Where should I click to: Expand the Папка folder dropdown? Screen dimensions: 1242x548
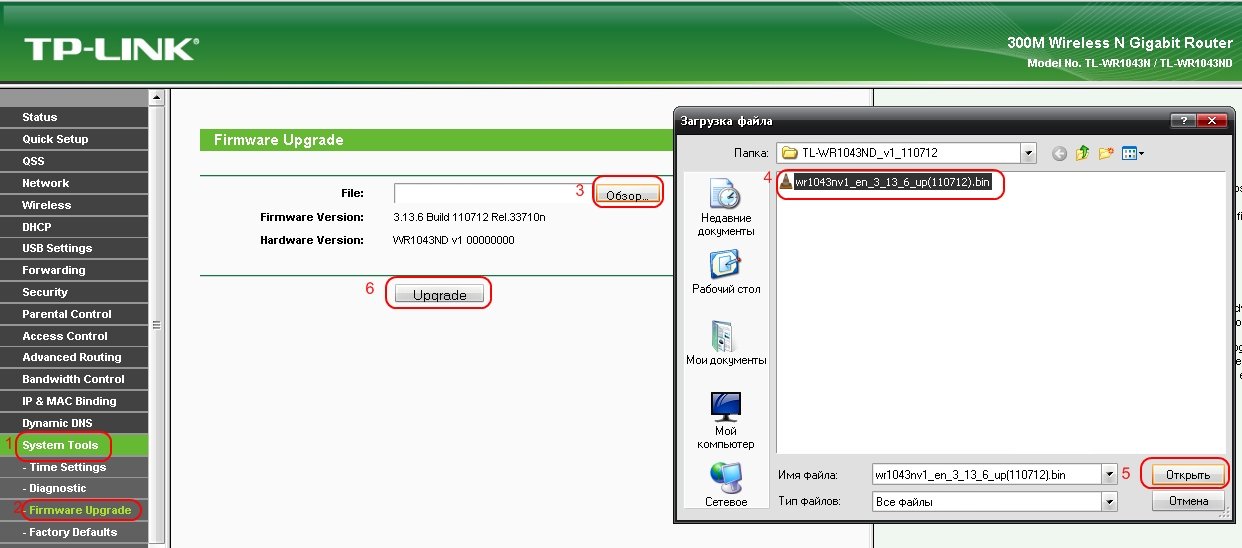1027,153
